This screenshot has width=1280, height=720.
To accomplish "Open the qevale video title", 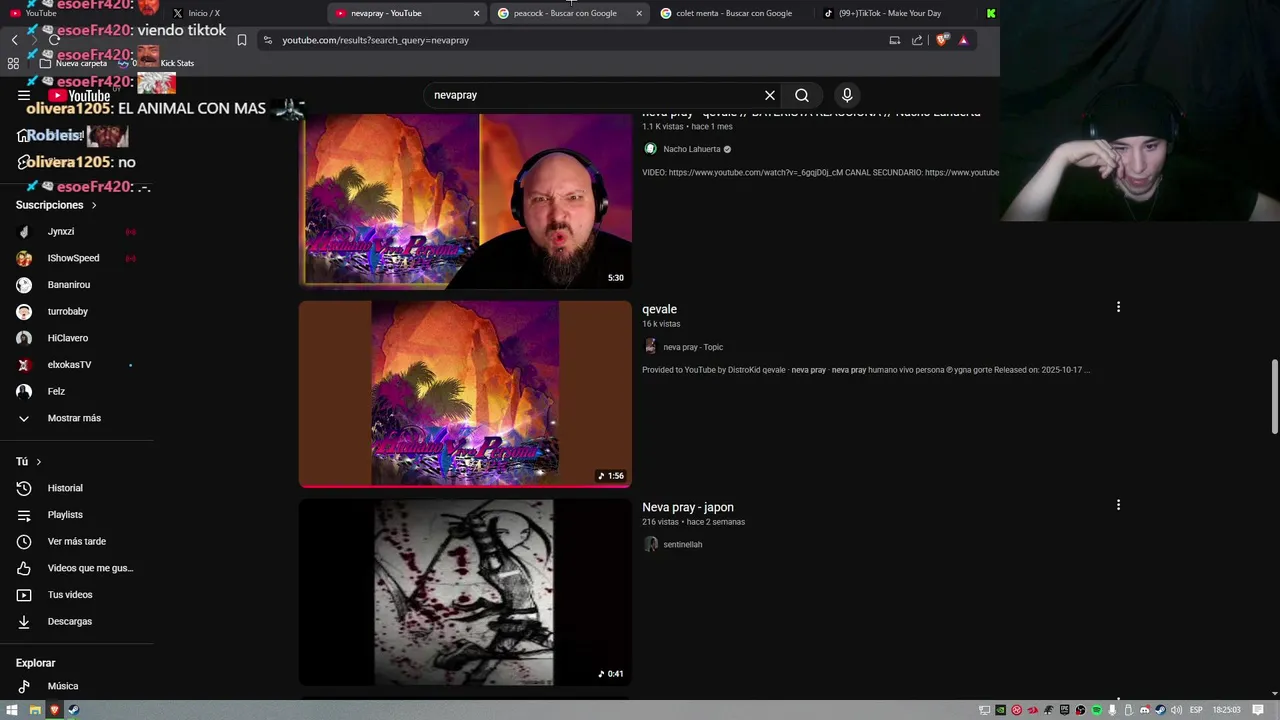I will click(x=659, y=309).
